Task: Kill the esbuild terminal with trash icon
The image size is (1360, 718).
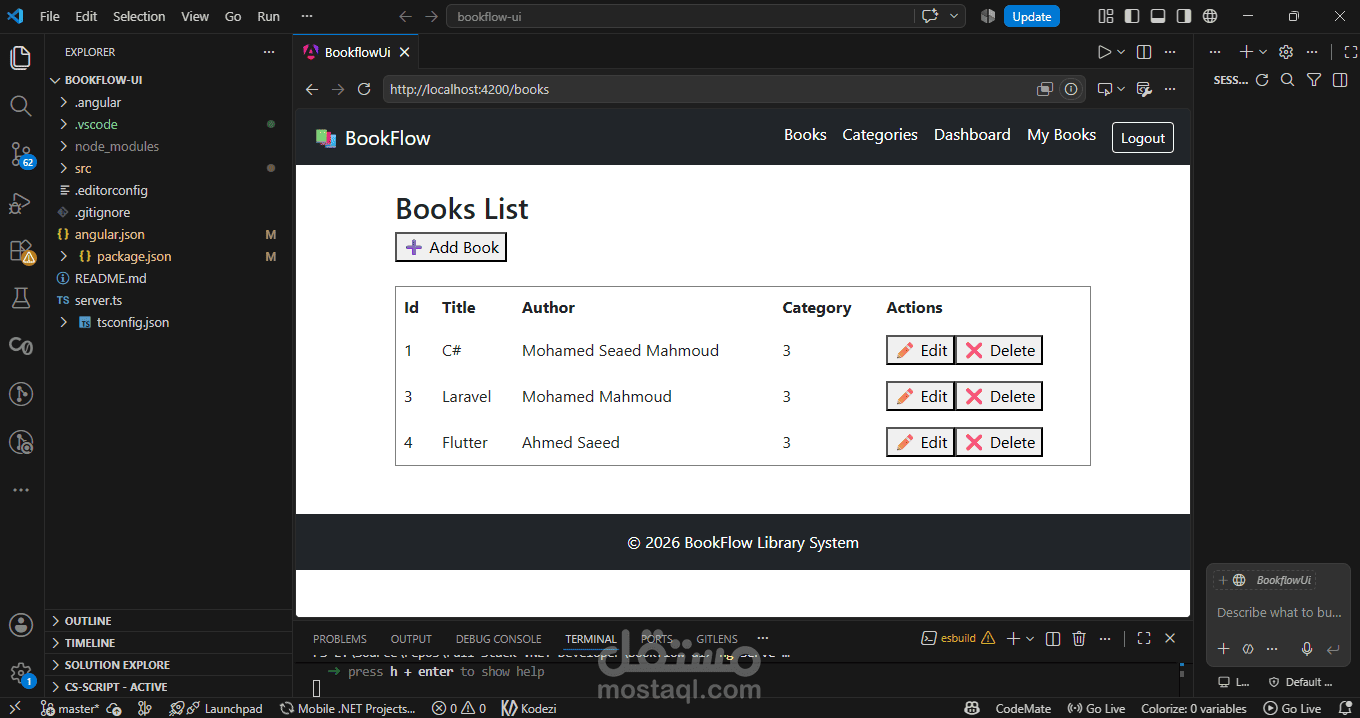Action: click(x=1079, y=638)
